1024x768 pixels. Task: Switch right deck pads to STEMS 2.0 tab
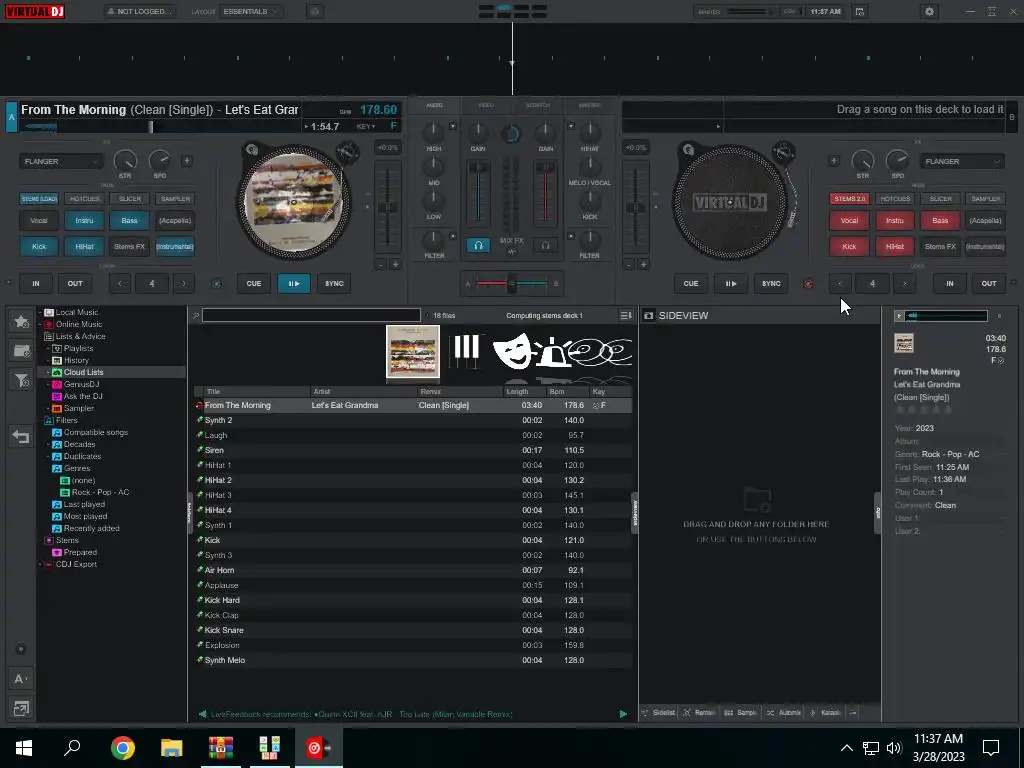(849, 199)
